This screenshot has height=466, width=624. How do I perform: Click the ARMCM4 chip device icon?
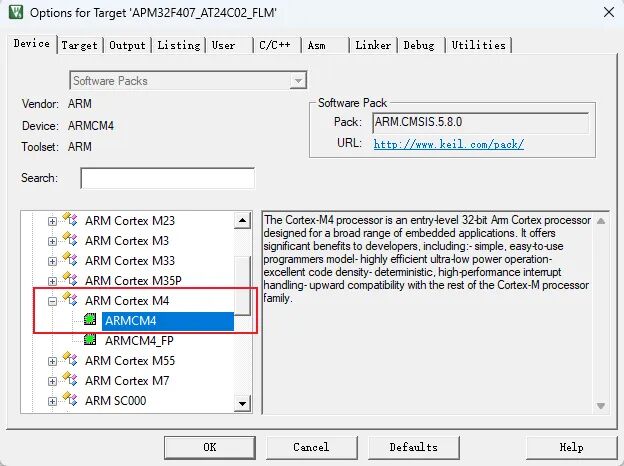90,321
